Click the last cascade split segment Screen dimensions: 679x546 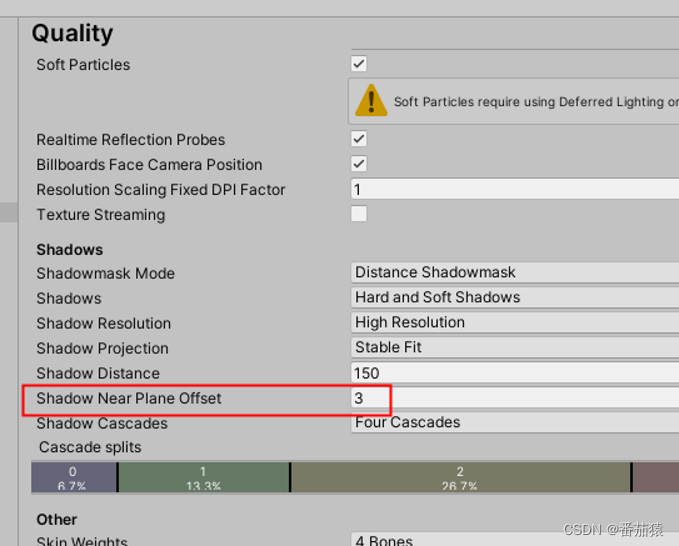656,477
